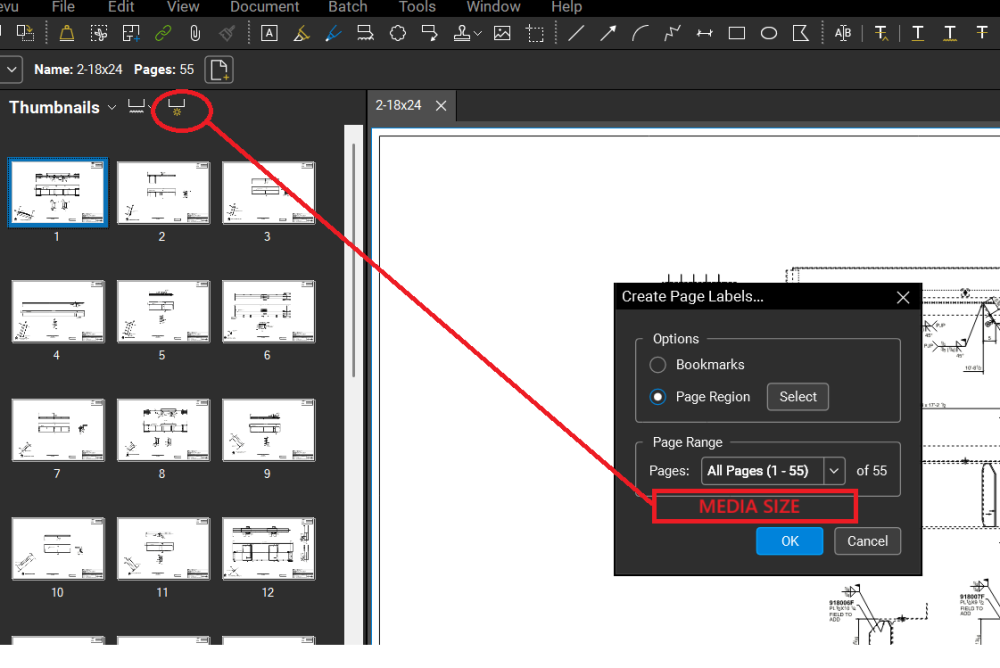
Task: Select page 12 thumbnail
Action: click(x=268, y=549)
